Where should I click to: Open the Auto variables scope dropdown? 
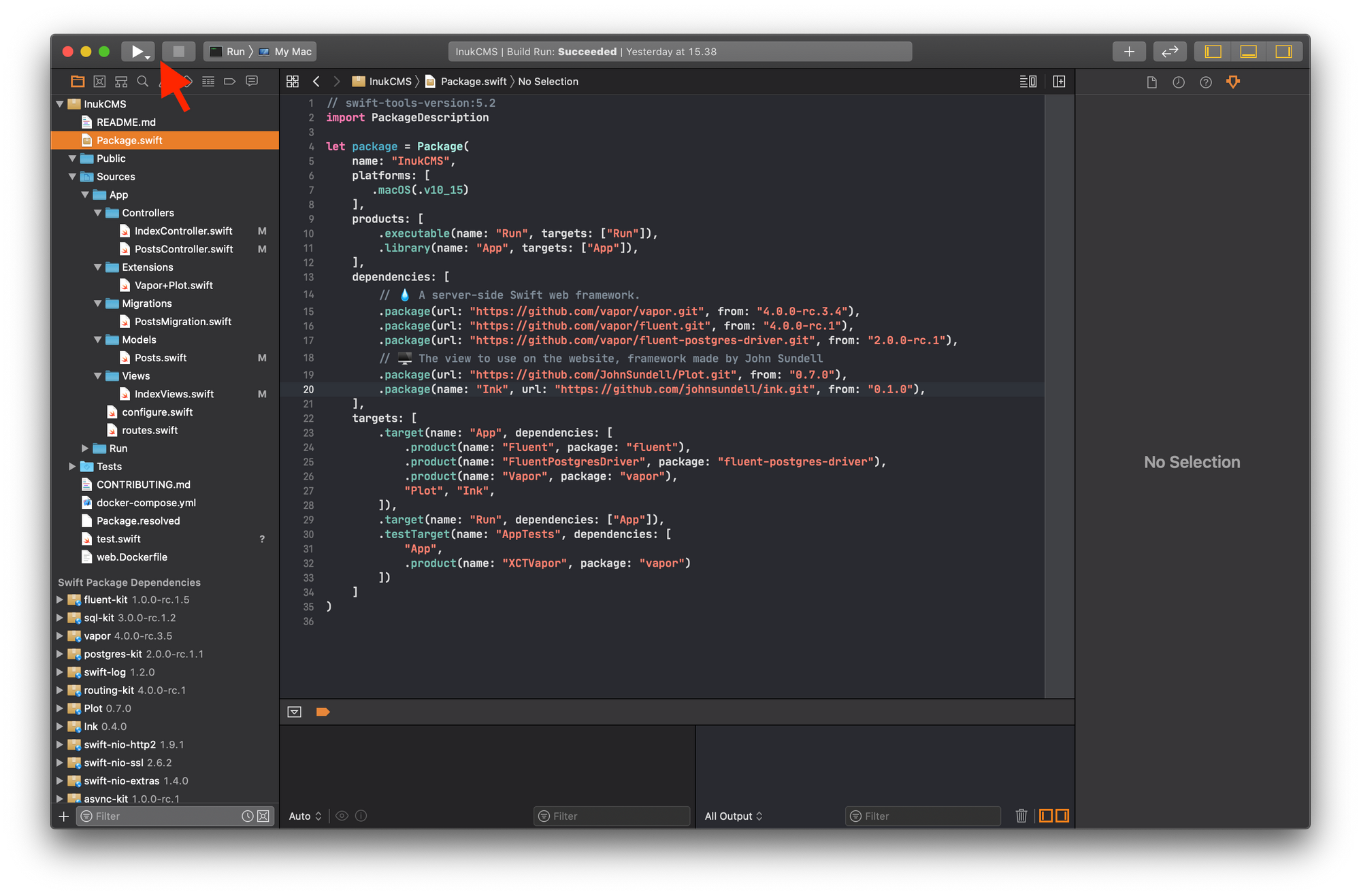click(x=305, y=816)
